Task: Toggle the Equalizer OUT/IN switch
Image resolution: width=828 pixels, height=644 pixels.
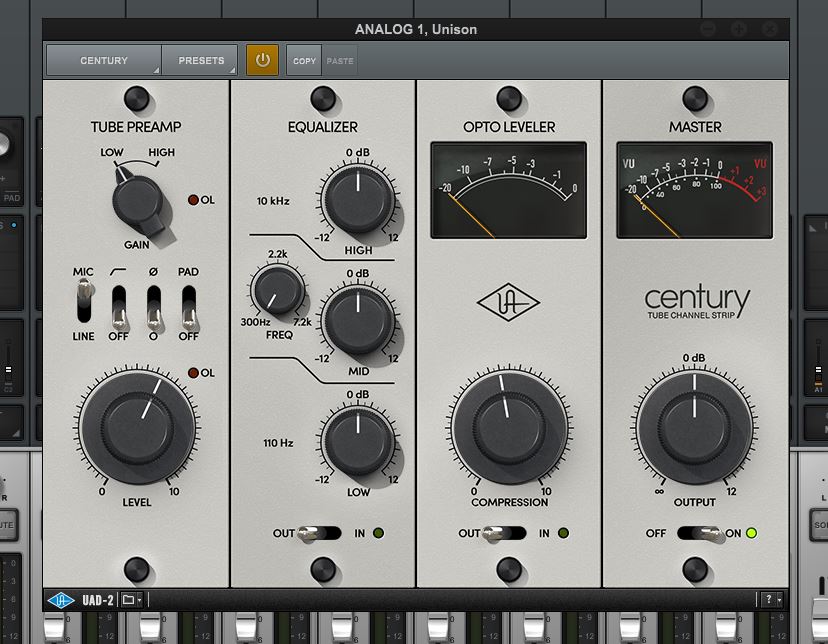Action: coord(318,534)
